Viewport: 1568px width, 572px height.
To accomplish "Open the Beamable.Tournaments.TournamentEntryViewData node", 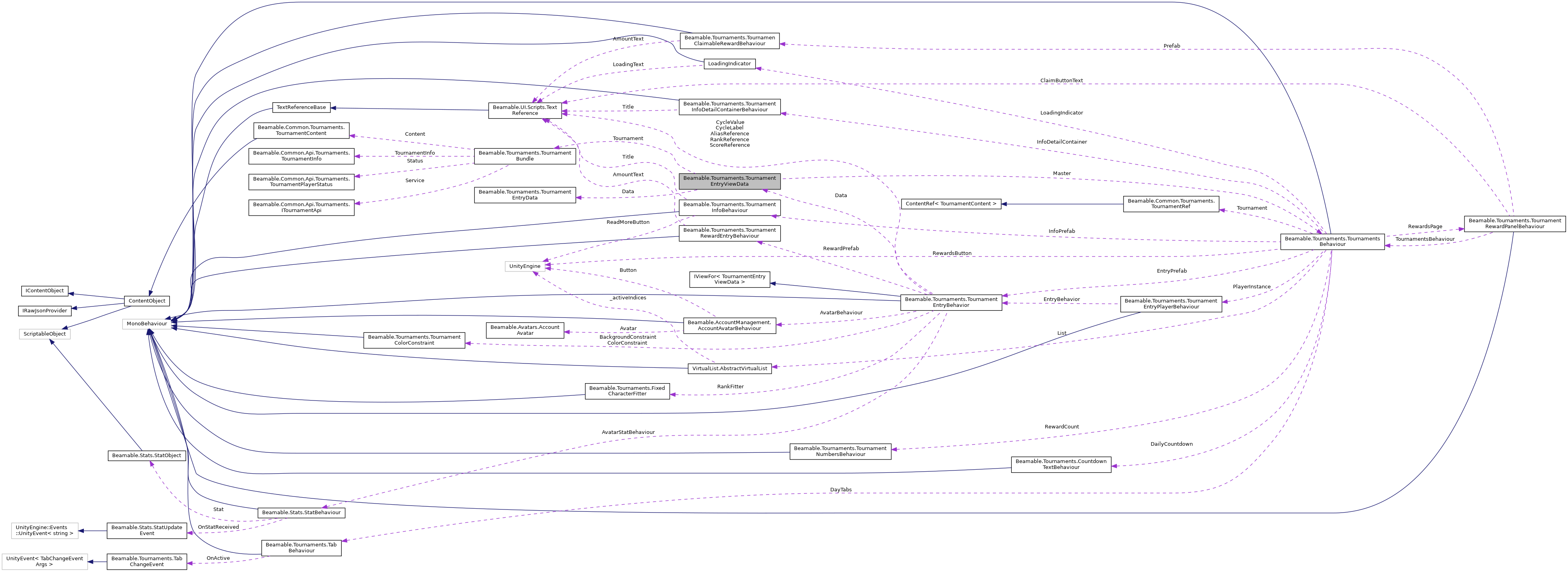I will click(729, 181).
